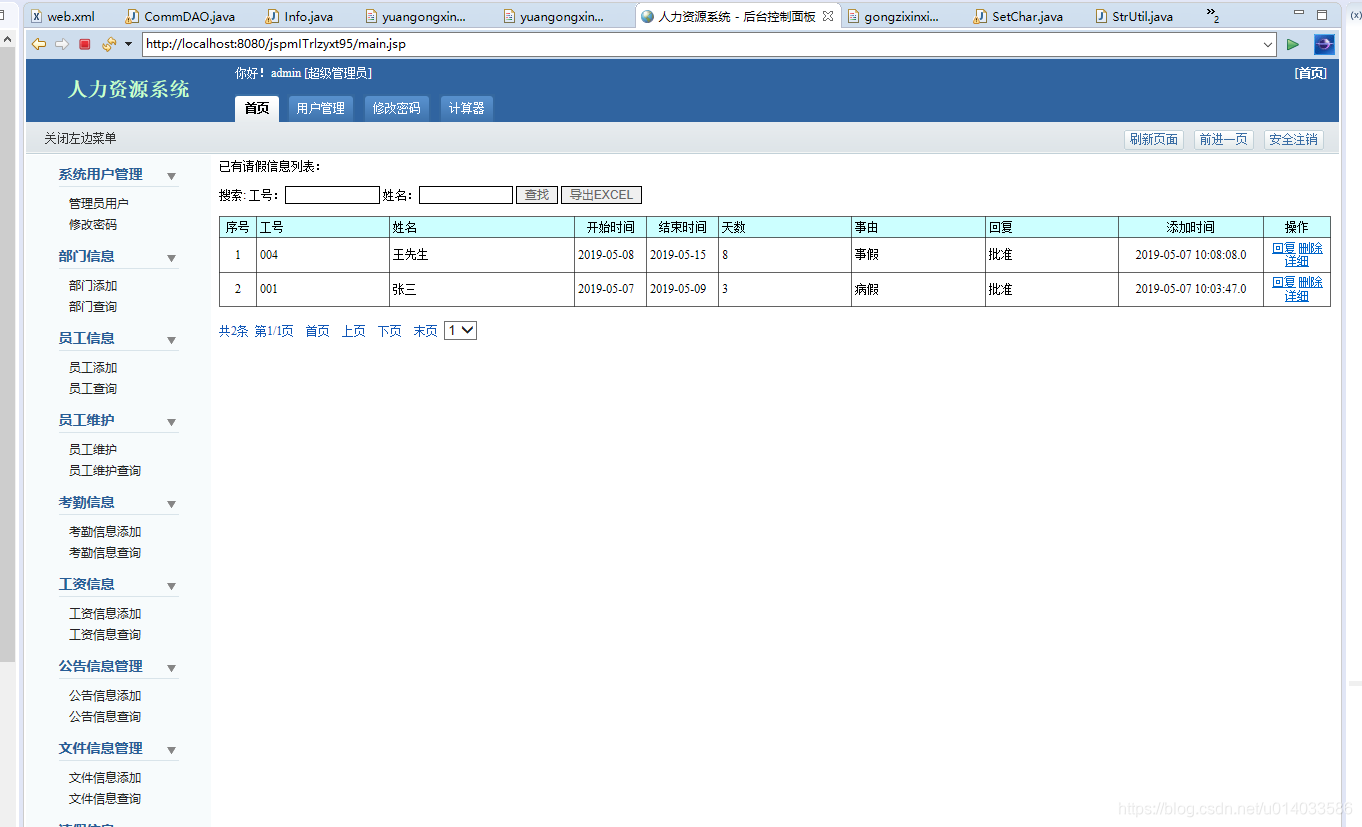The width and height of the screenshot is (1362, 827).
Task: Focus the 工号 search input field
Action: click(332, 195)
